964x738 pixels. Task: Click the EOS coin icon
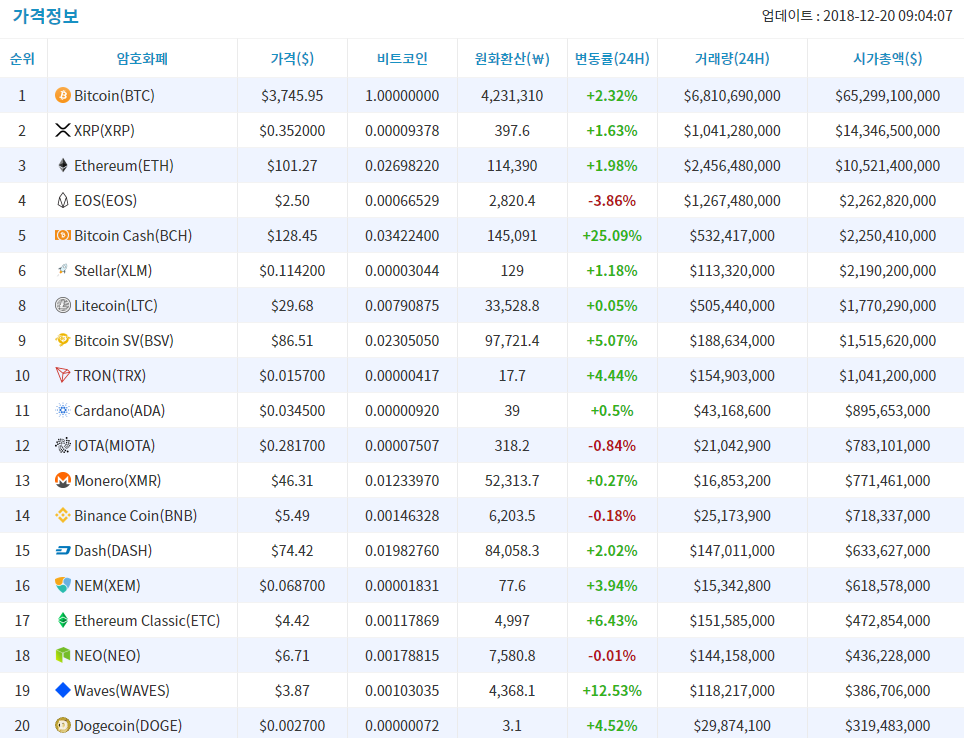coord(63,200)
